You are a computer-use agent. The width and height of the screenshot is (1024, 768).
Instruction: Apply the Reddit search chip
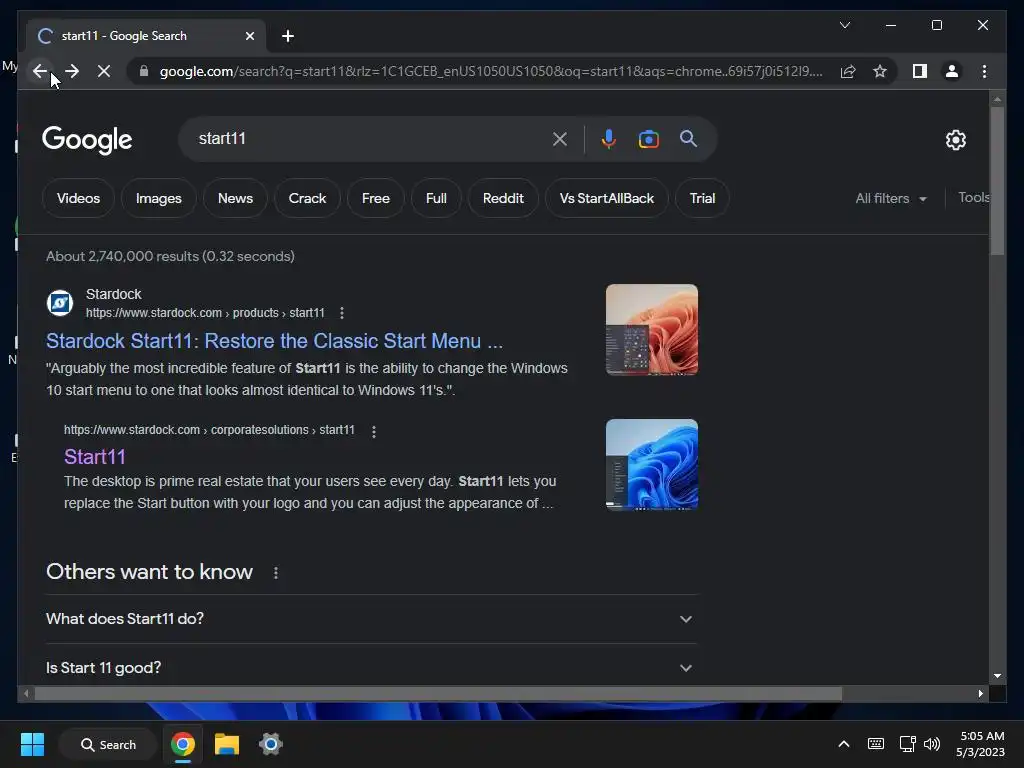503,199
